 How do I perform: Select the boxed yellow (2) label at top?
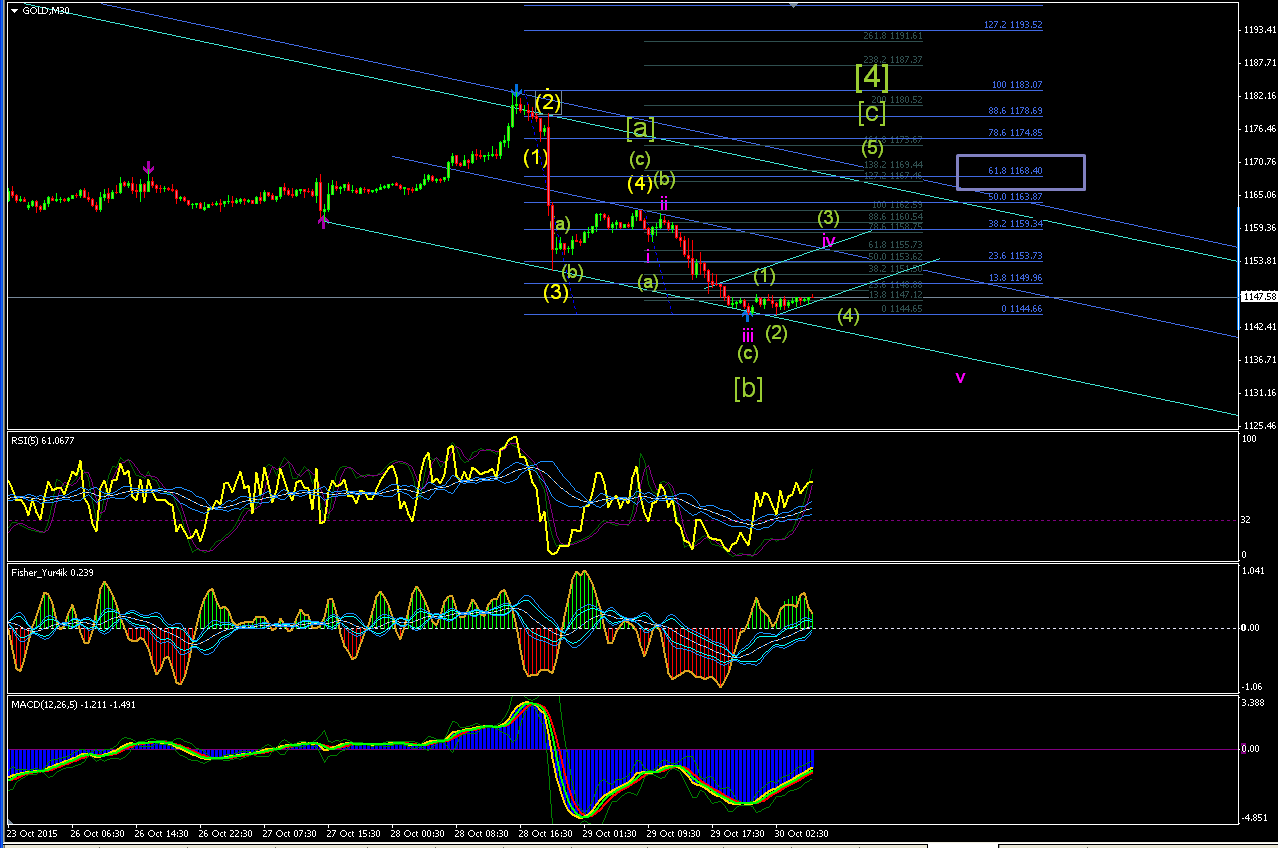click(x=548, y=102)
